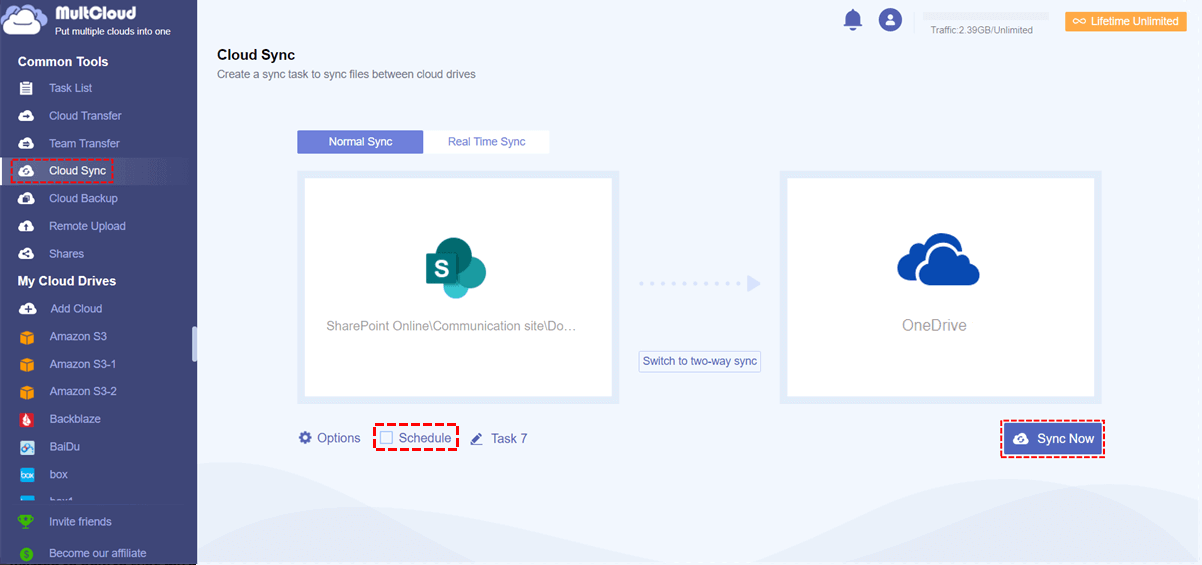Click the My Cloud Drives heading
Screen dimensions: 1202x565
(x=67, y=281)
